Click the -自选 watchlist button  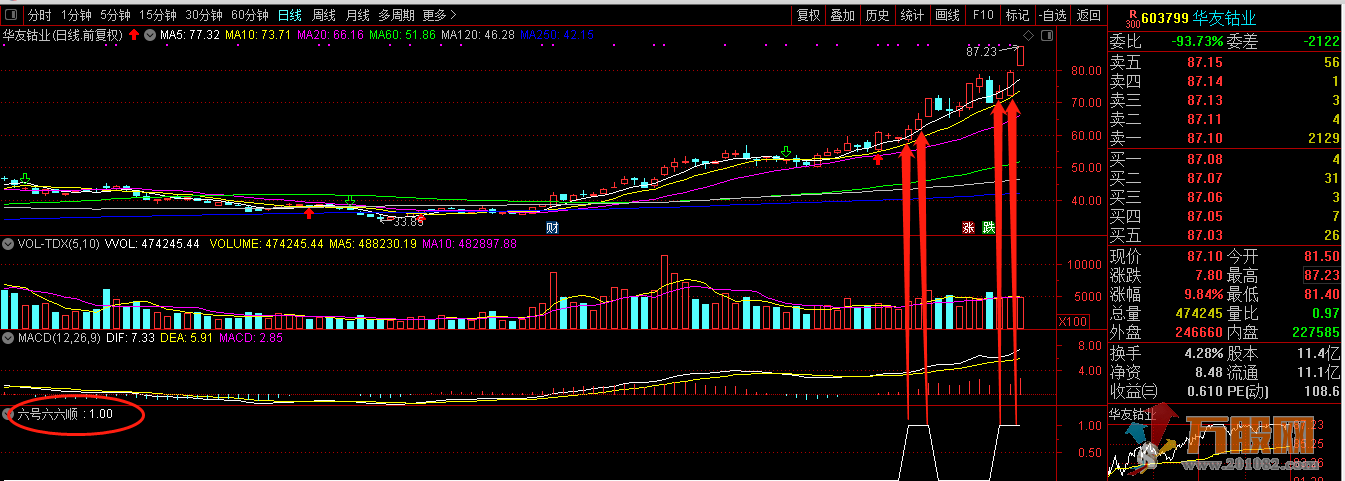(x=1052, y=15)
